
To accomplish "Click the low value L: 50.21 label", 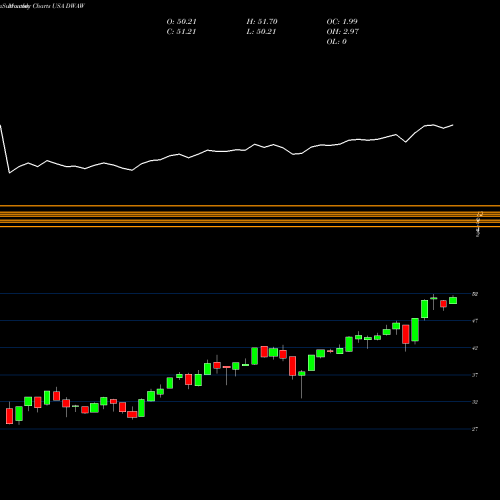I will point(261,31).
